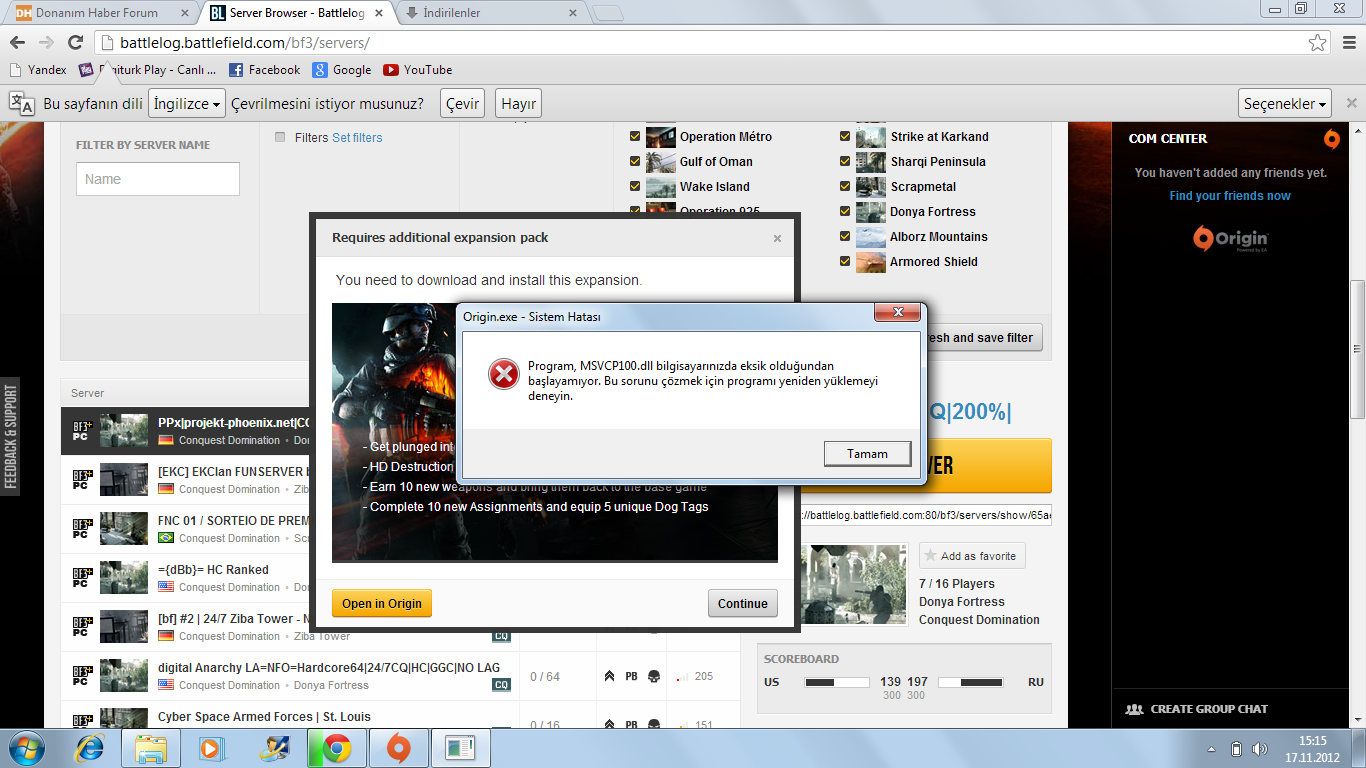Click Chrome forward arrow
Viewport: 1366px width, 768px height.
(46, 43)
